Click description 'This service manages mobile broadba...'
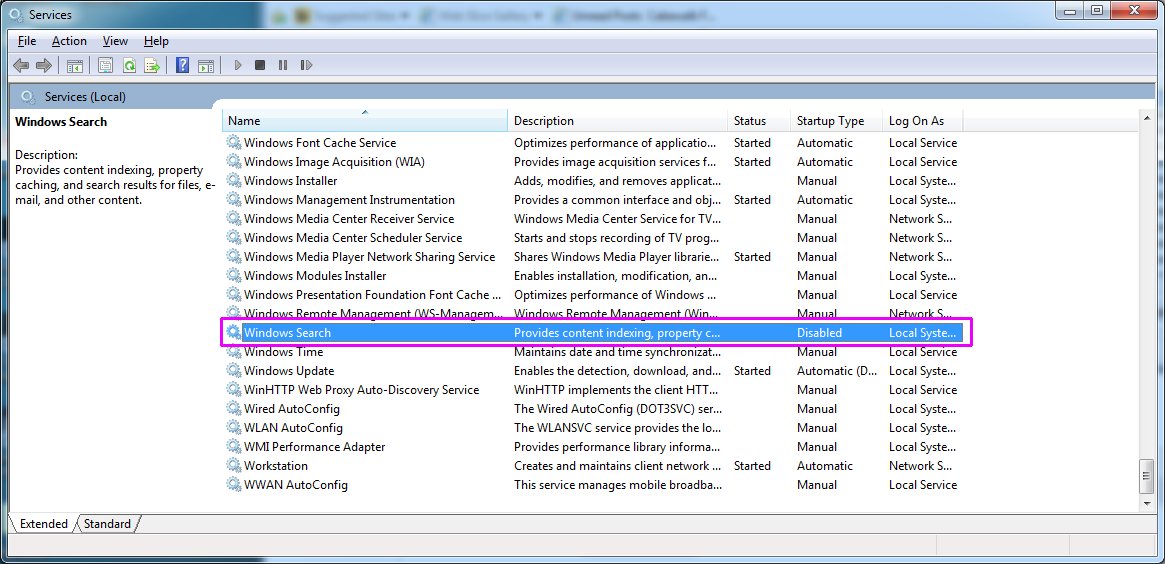1165x564 pixels. coord(618,485)
